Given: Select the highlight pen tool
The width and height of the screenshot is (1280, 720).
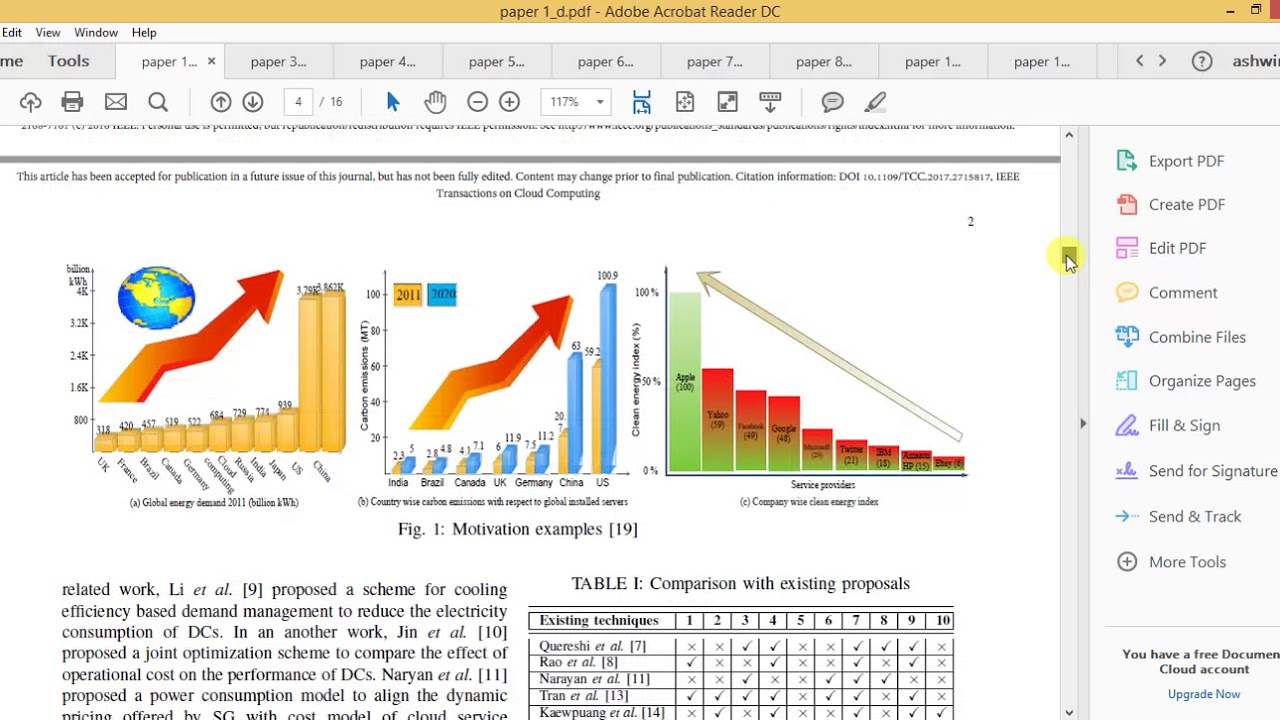Looking at the screenshot, I should click(875, 102).
